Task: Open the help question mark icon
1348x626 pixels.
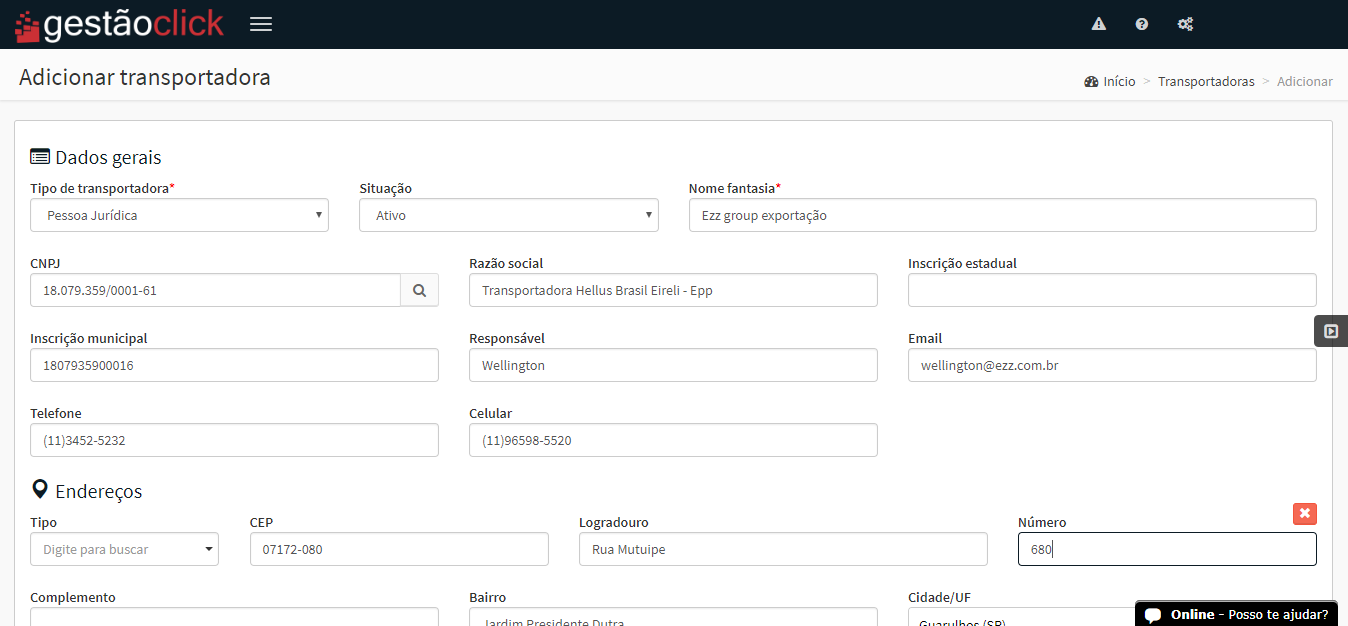Action: [x=1142, y=24]
